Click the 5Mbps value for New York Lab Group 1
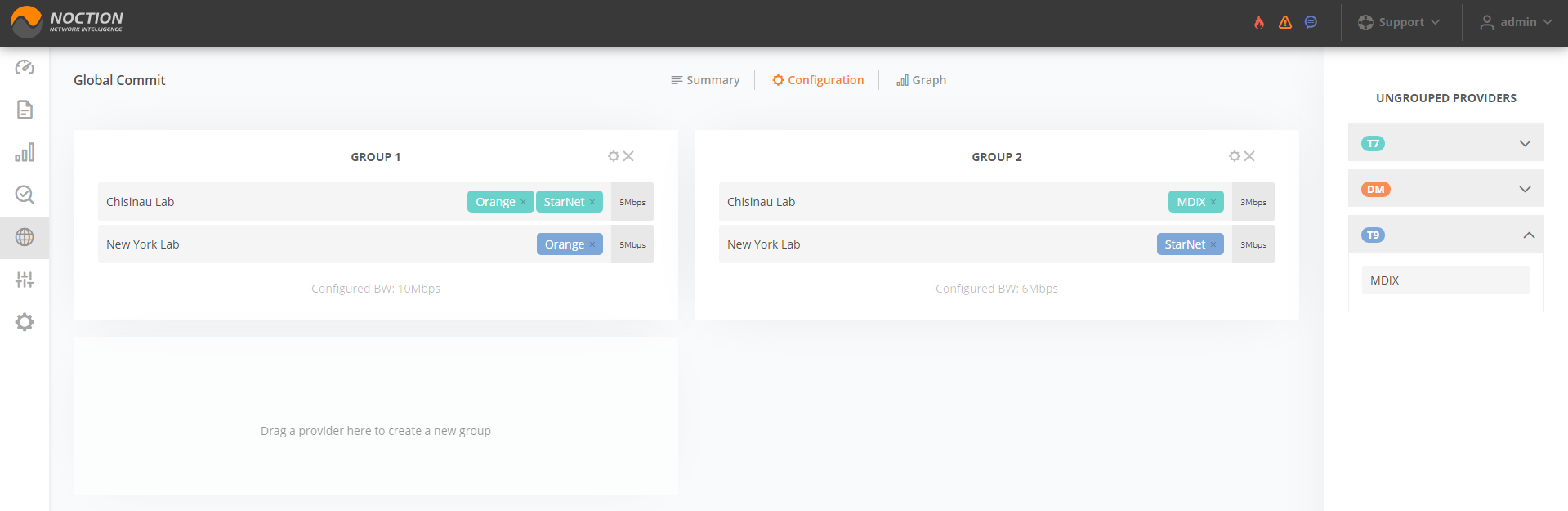Viewport: 1568px width, 511px height. click(x=632, y=244)
